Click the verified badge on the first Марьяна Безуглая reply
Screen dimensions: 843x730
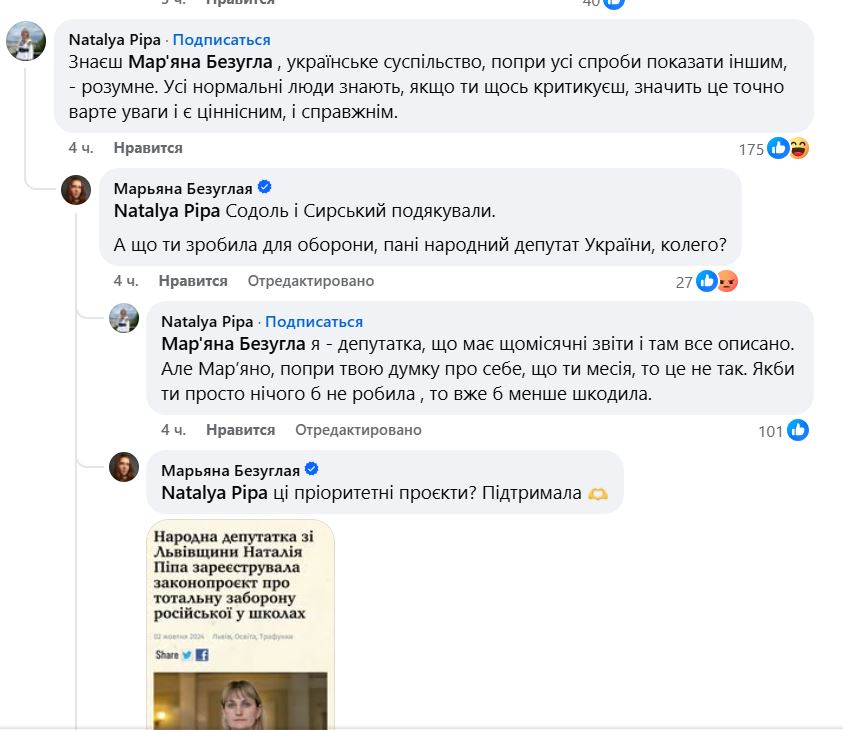click(265, 188)
